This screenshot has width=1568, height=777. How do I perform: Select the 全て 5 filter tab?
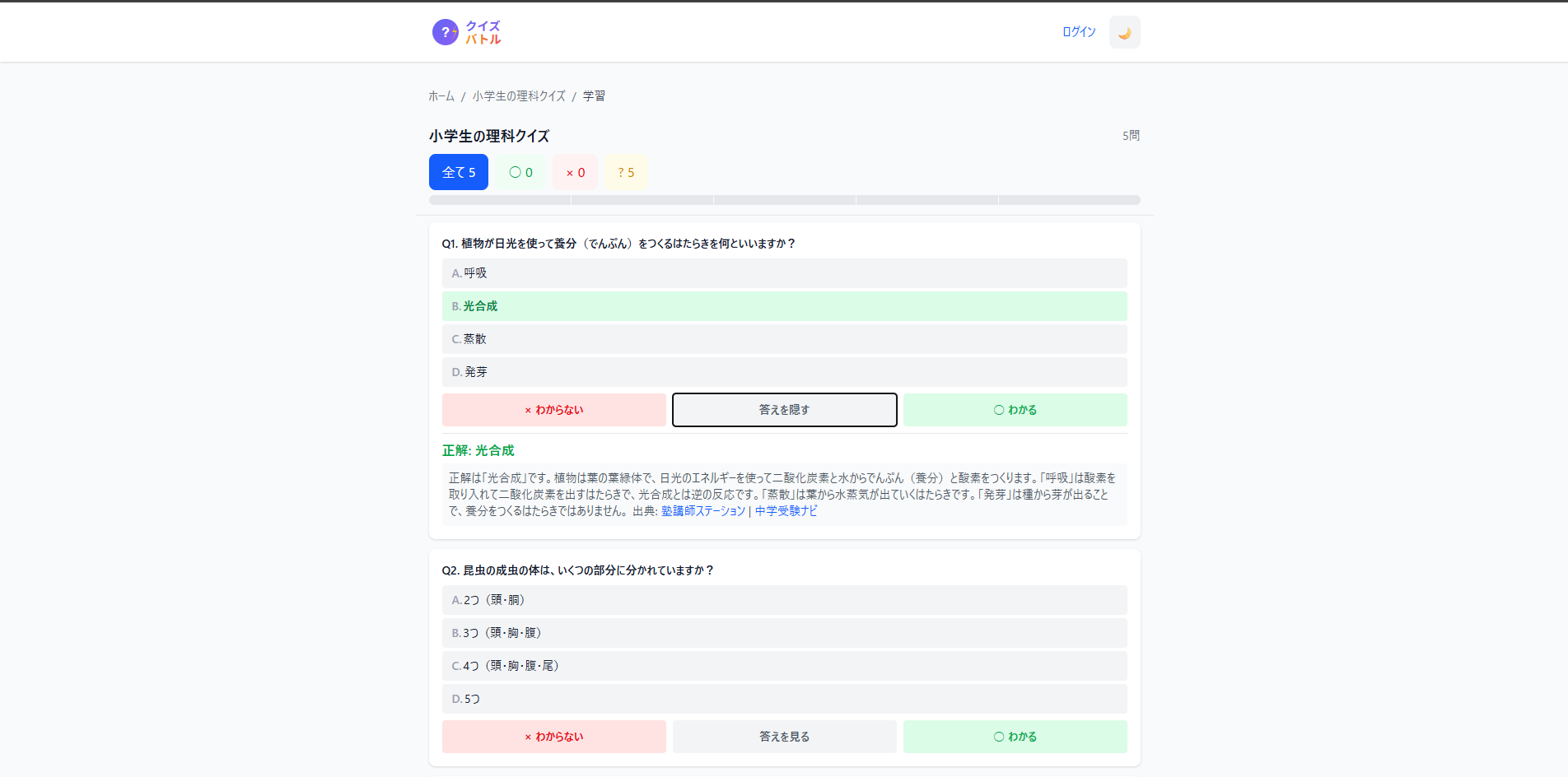click(x=459, y=172)
